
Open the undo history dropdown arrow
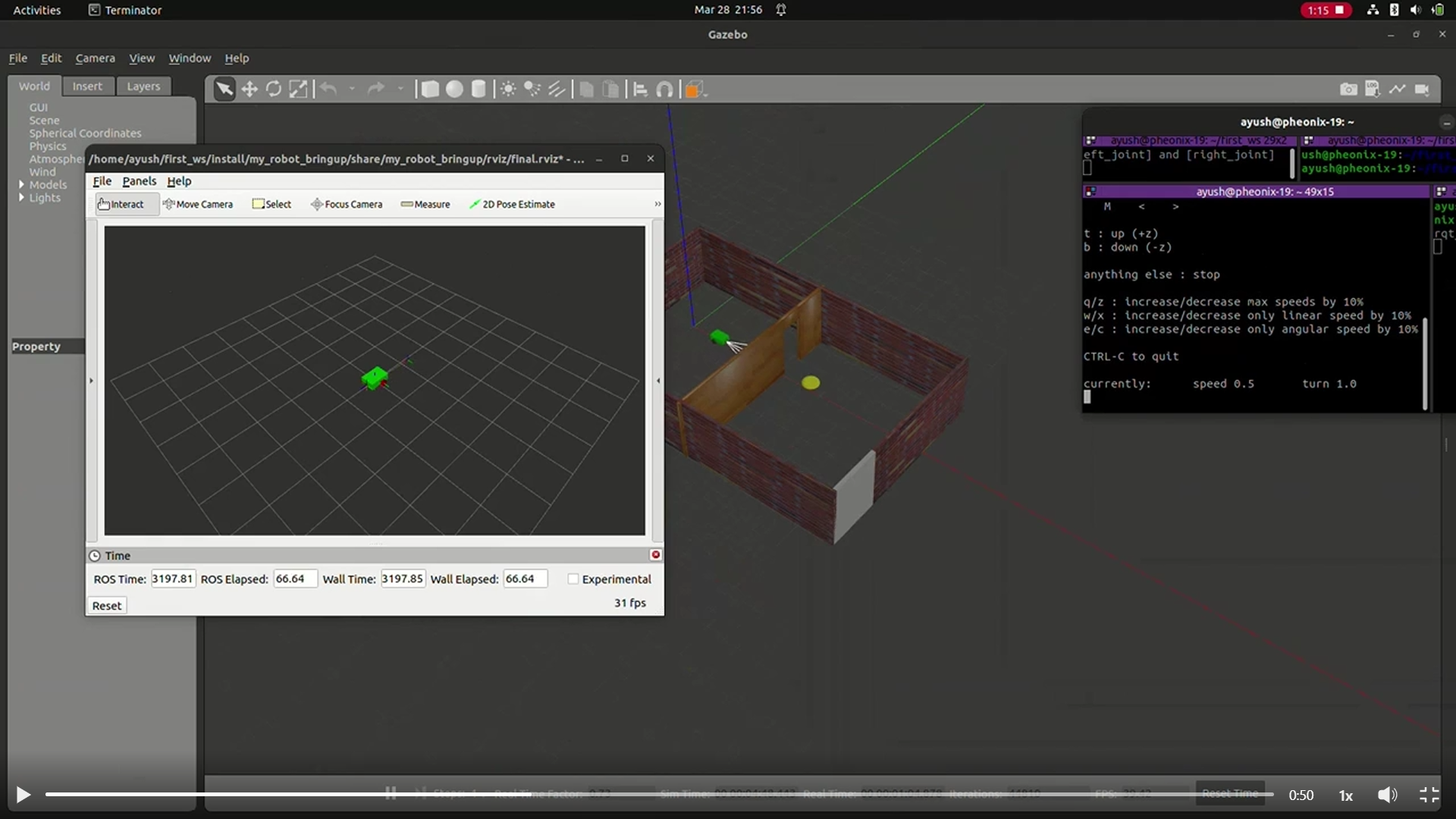(x=352, y=89)
